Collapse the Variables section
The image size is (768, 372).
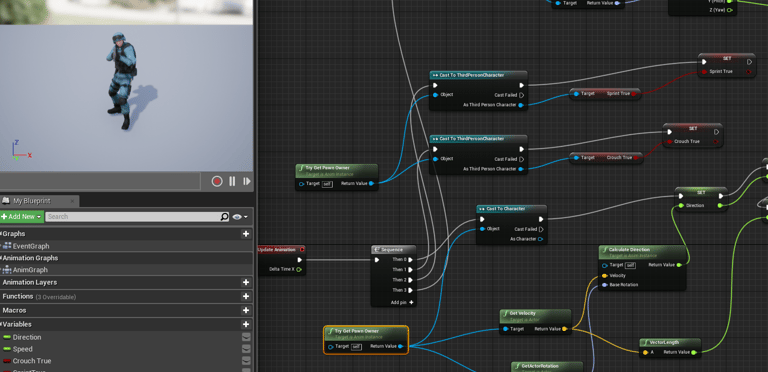coord(1,324)
